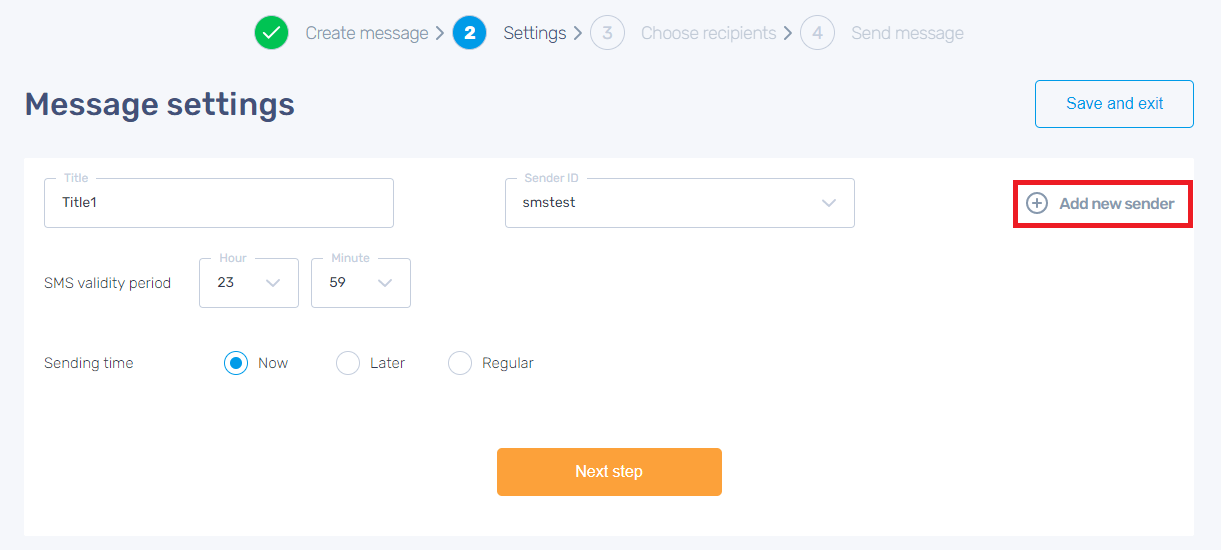The height and width of the screenshot is (550, 1221).
Task: Open the Sender ID dropdown
Action: [x=679, y=203]
